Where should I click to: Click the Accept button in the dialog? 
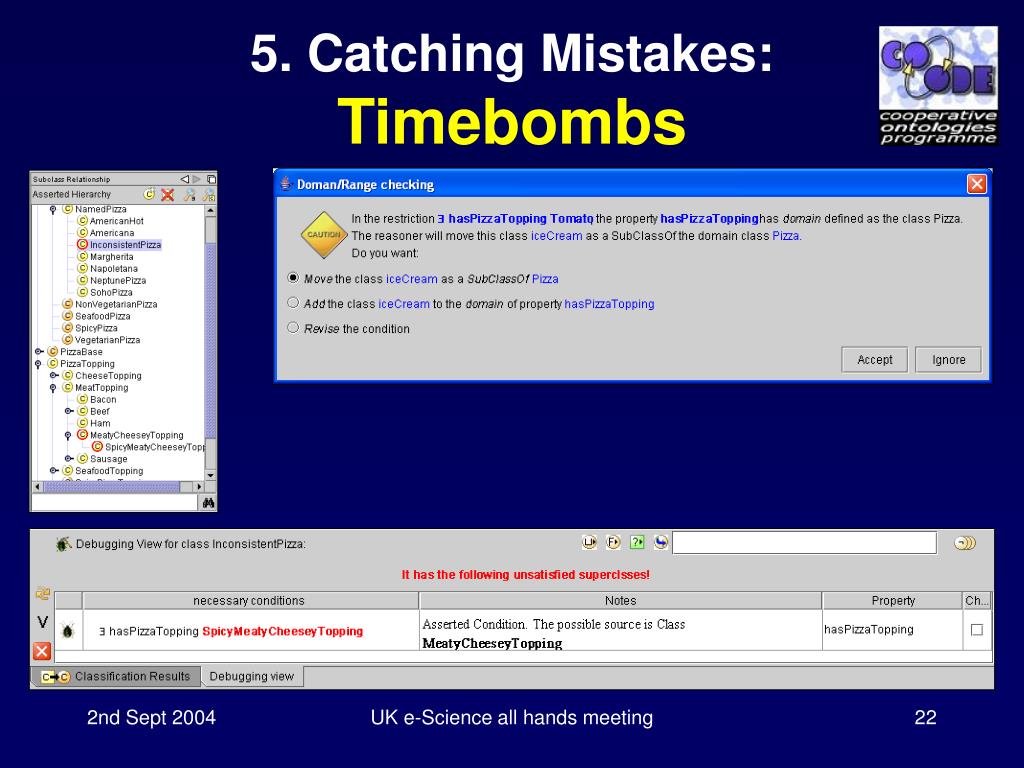pos(874,360)
